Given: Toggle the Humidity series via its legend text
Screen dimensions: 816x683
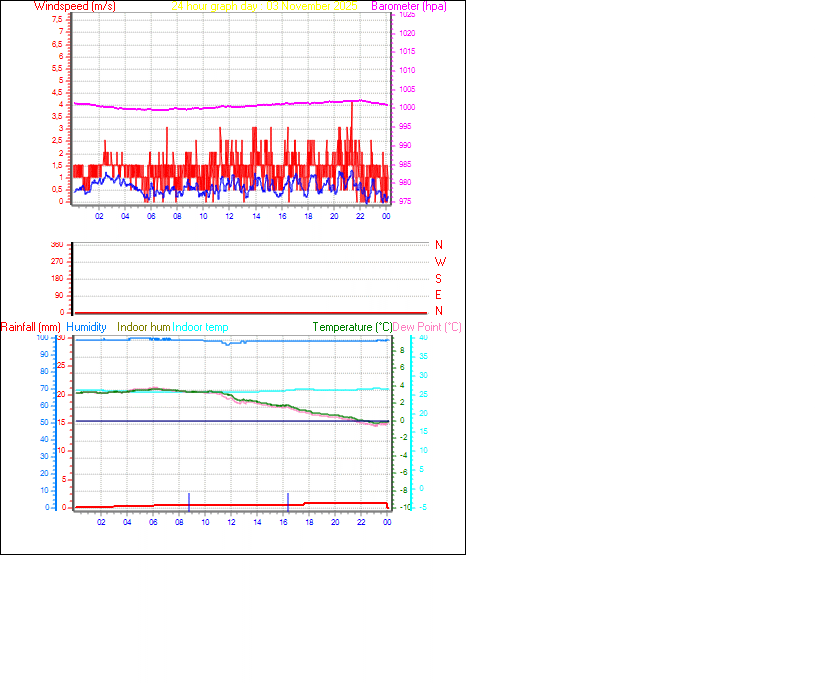Looking at the screenshot, I should pyautogui.click(x=85, y=327).
